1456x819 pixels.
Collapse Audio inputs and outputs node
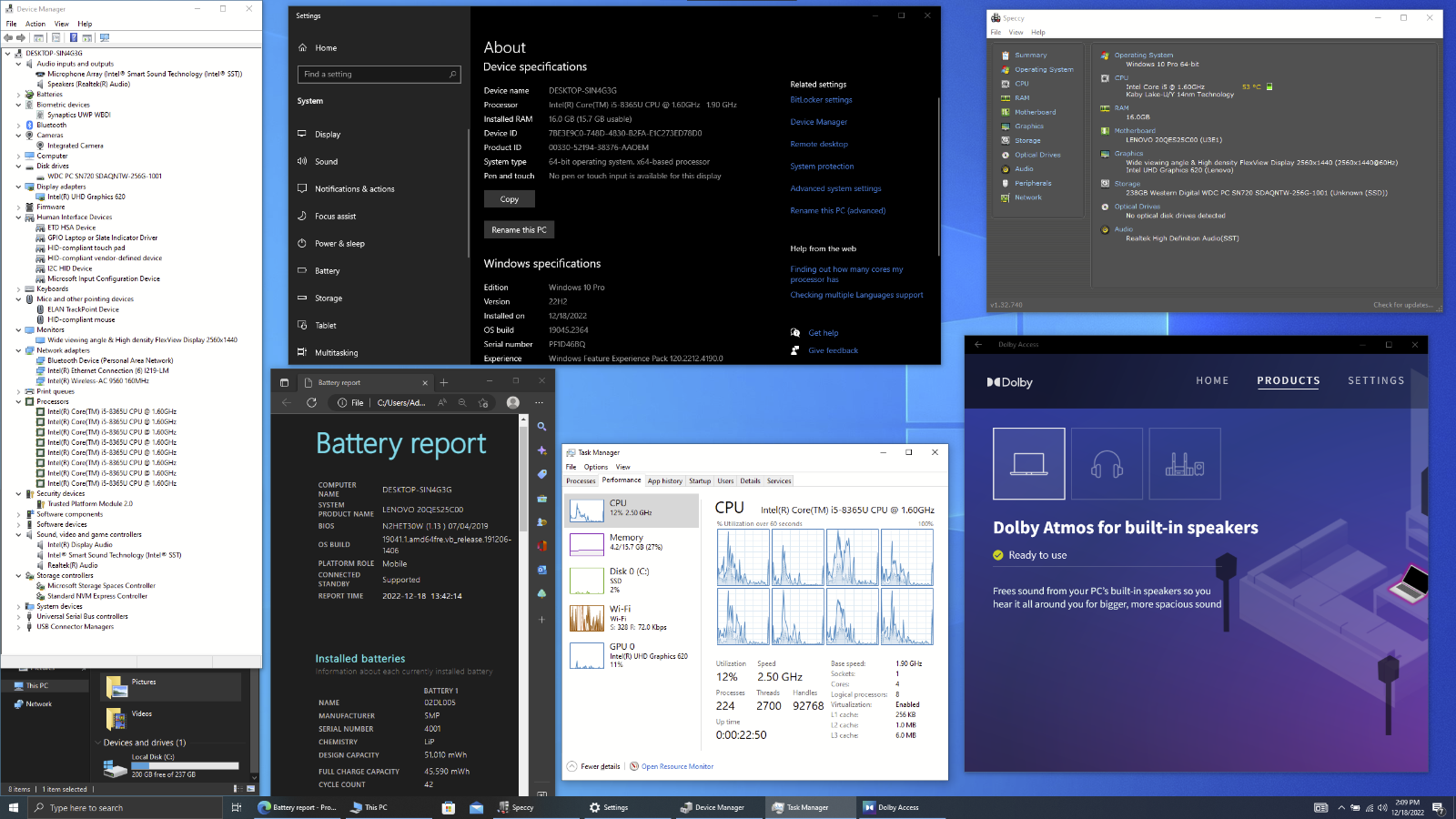pos(18,64)
